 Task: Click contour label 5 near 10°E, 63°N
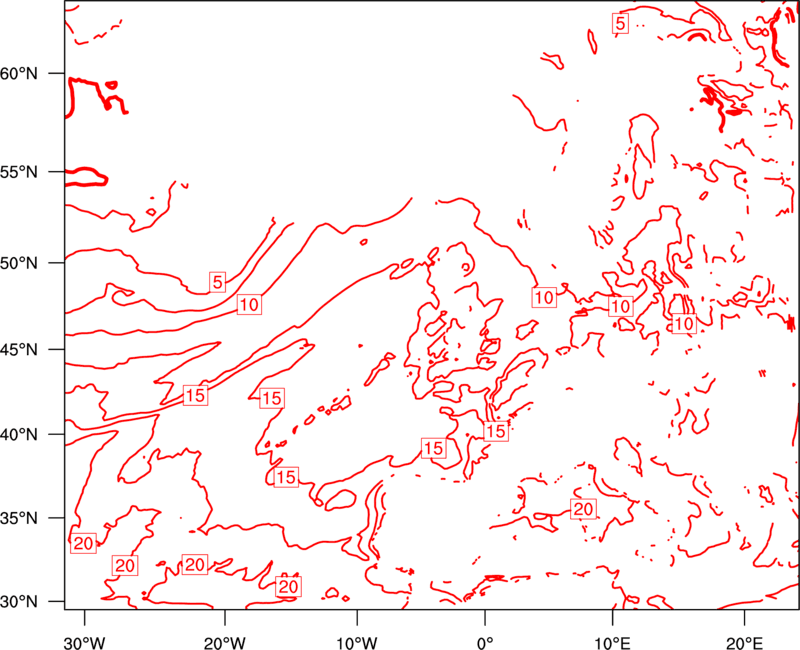620,23
